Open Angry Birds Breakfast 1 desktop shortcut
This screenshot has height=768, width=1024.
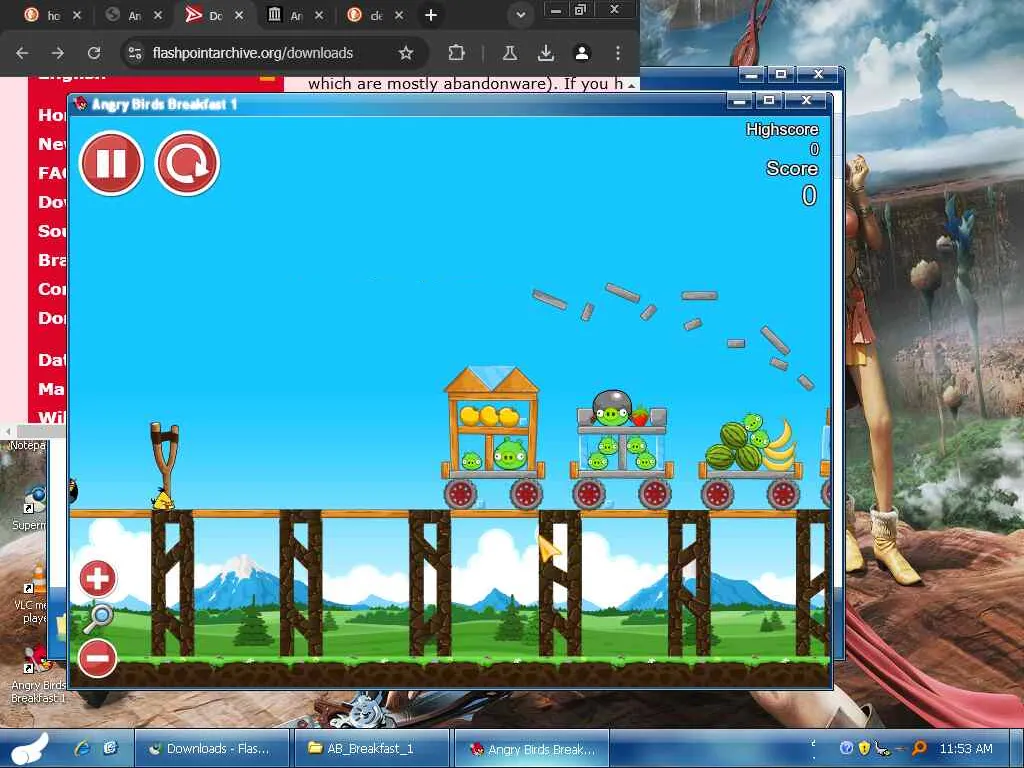click(x=38, y=673)
